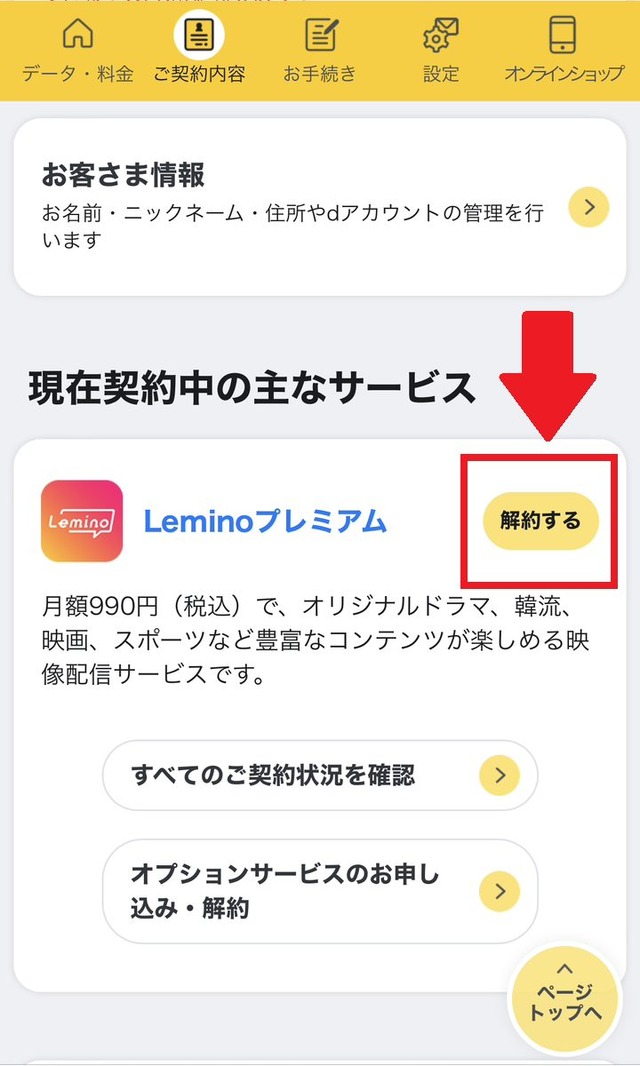Open the 設定 settings gear icon

(x=441, y=36)
